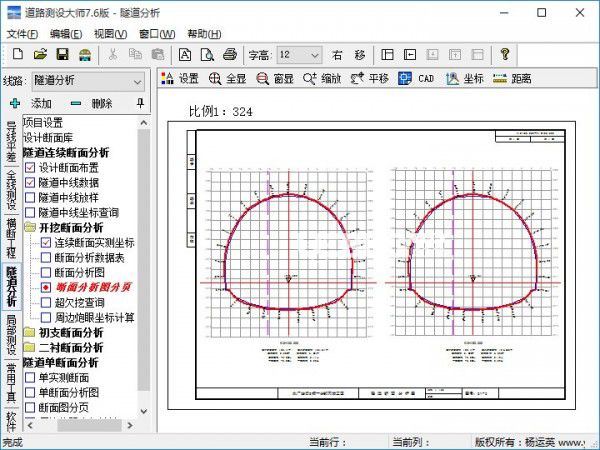Click the 设置 settings tool
Image resolution: width=600 pixels, height=450 pixels.
click(x=180, y=78)
